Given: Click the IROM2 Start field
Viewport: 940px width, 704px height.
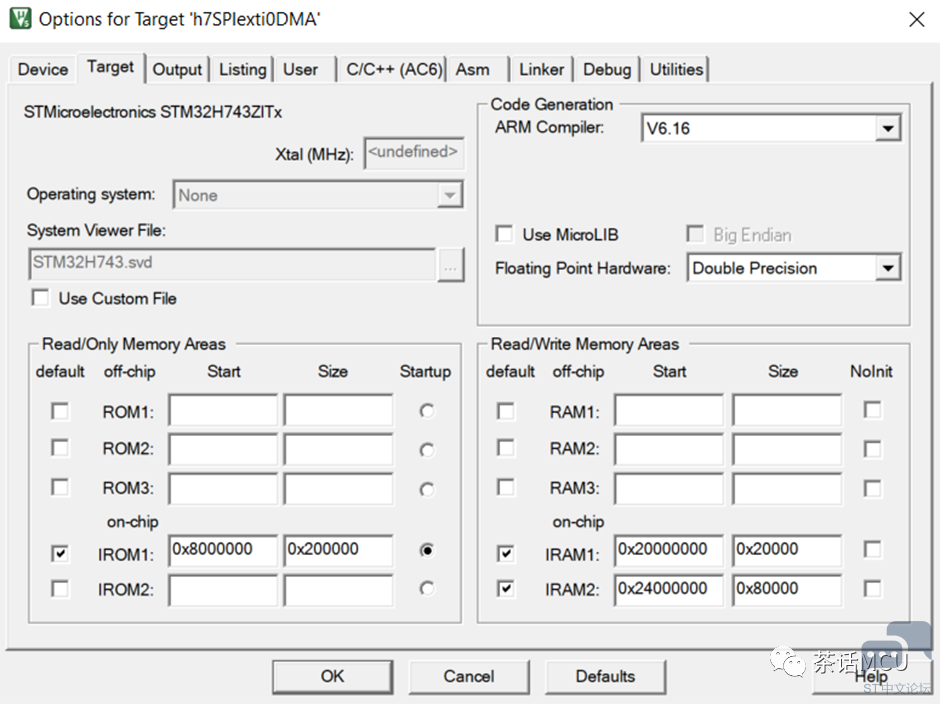Looking at the screenshot, I should 224,590.
